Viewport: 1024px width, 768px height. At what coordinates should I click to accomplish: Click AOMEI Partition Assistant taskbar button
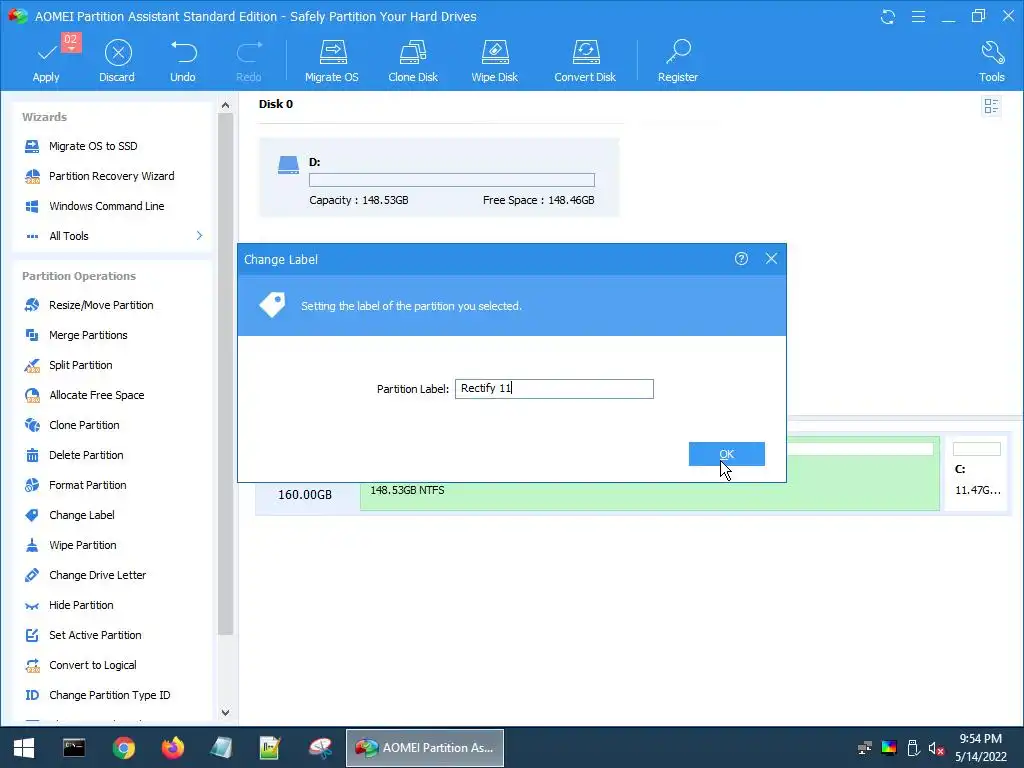coord(424,748)
